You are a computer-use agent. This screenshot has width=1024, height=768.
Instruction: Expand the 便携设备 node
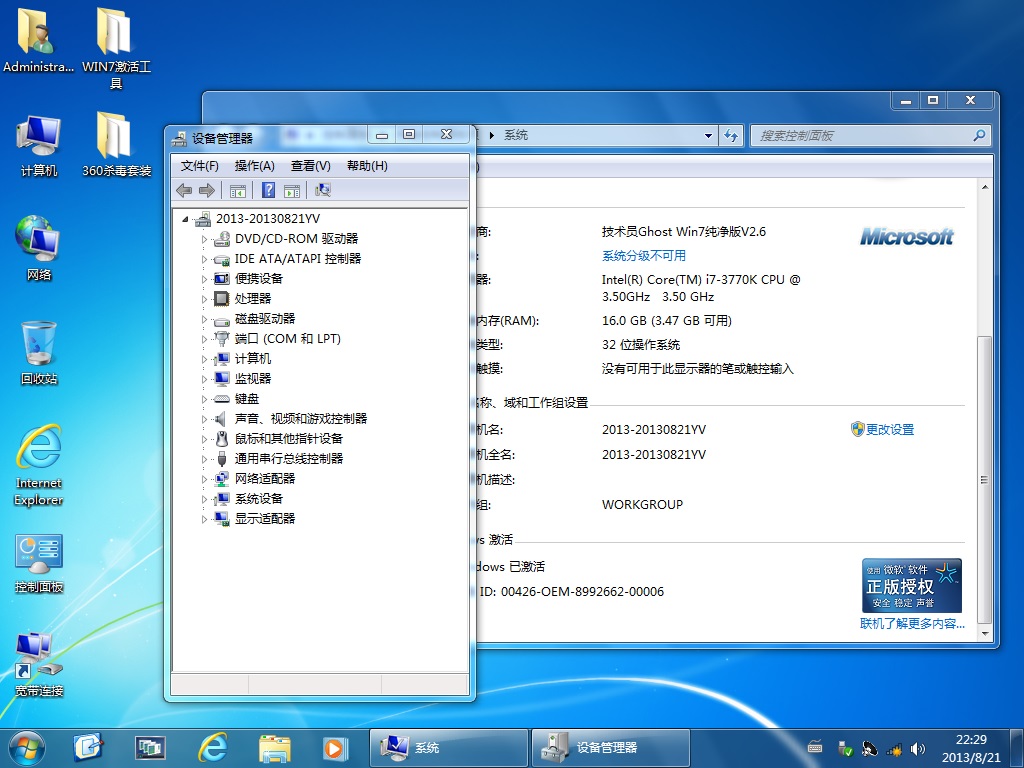click(x=204, y=280)
